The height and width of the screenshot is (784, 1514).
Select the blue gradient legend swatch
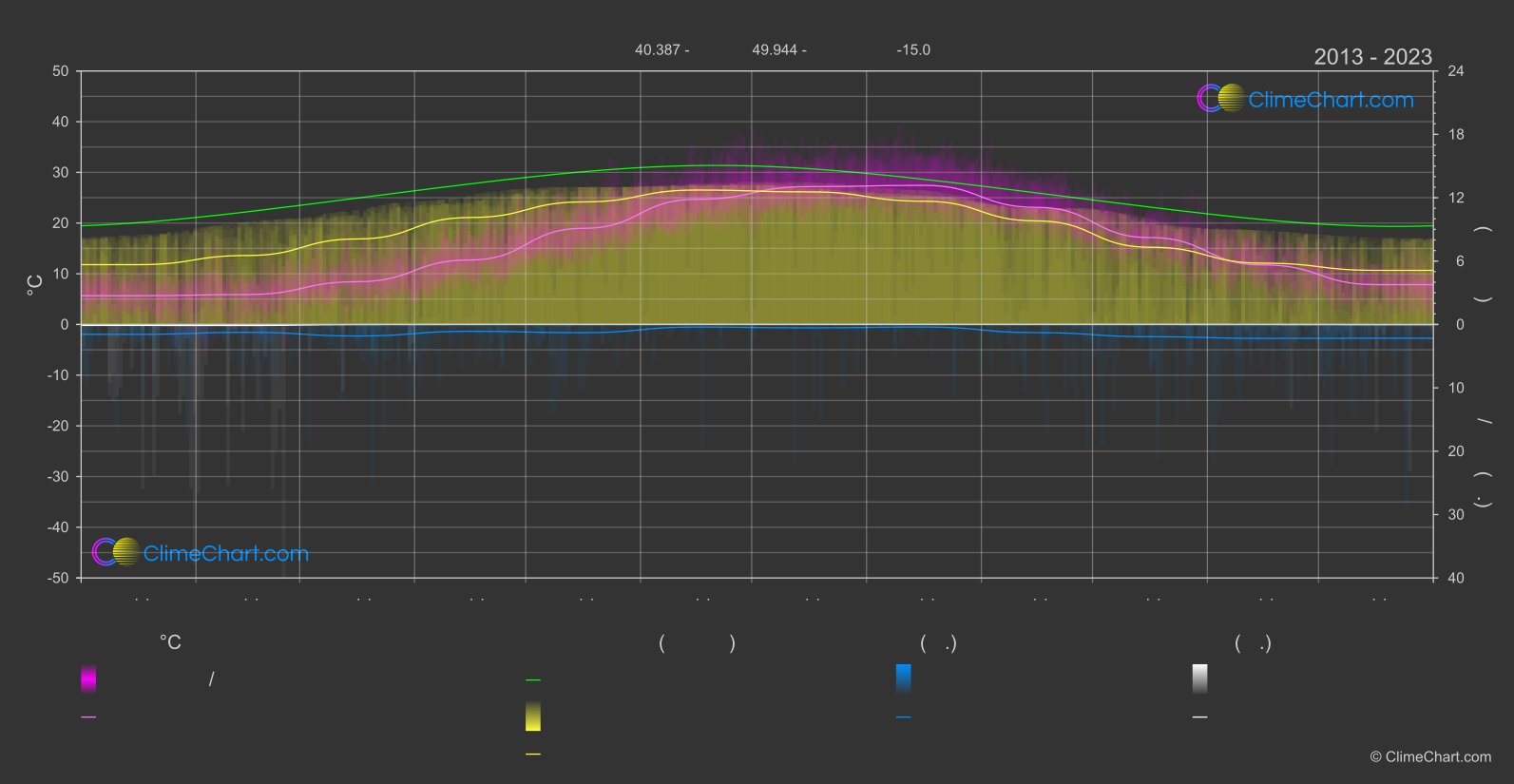tap(904, 679)
